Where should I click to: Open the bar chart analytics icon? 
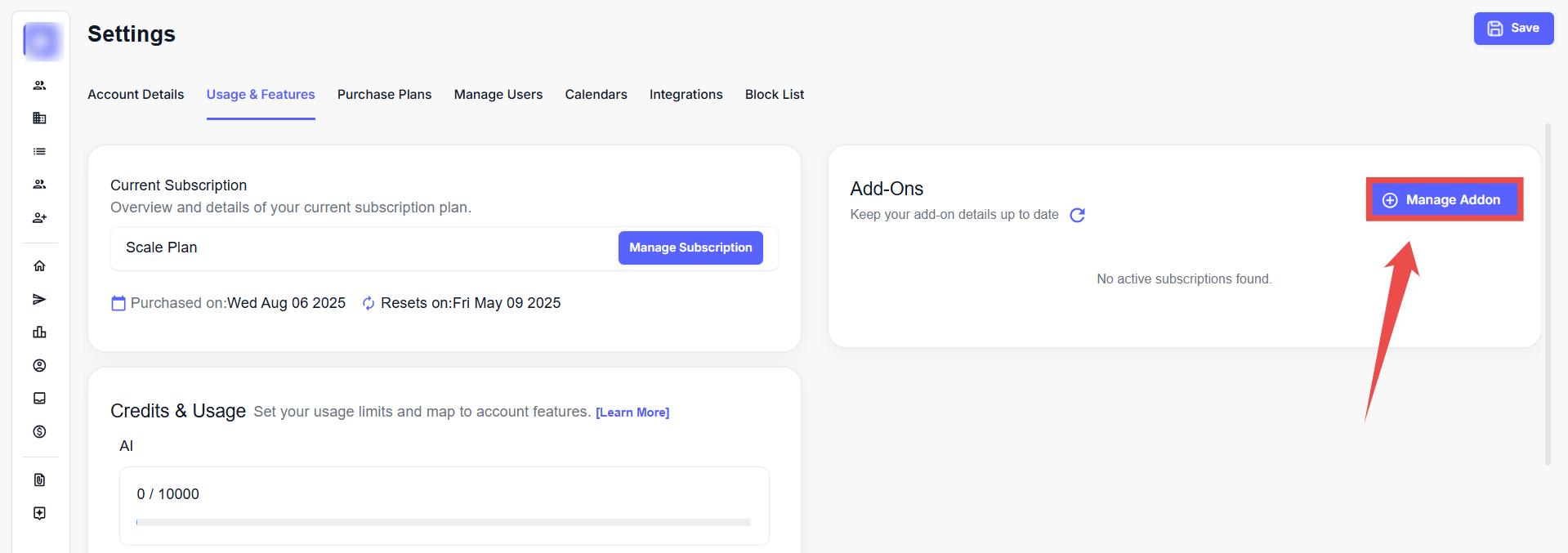pyautogui.click(x=39, y=332)
